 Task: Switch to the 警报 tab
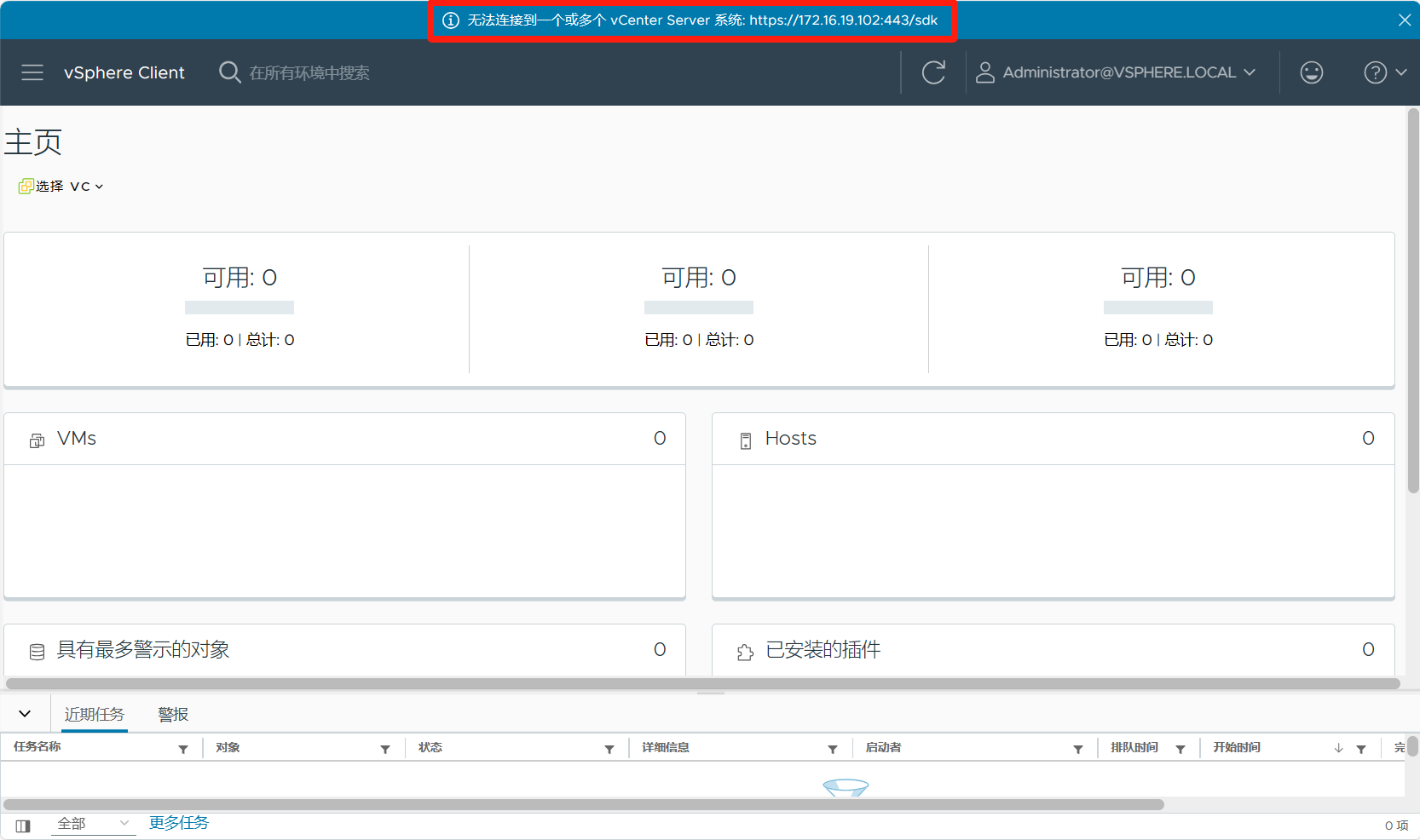pyautogui.click(x=173, y=714)
